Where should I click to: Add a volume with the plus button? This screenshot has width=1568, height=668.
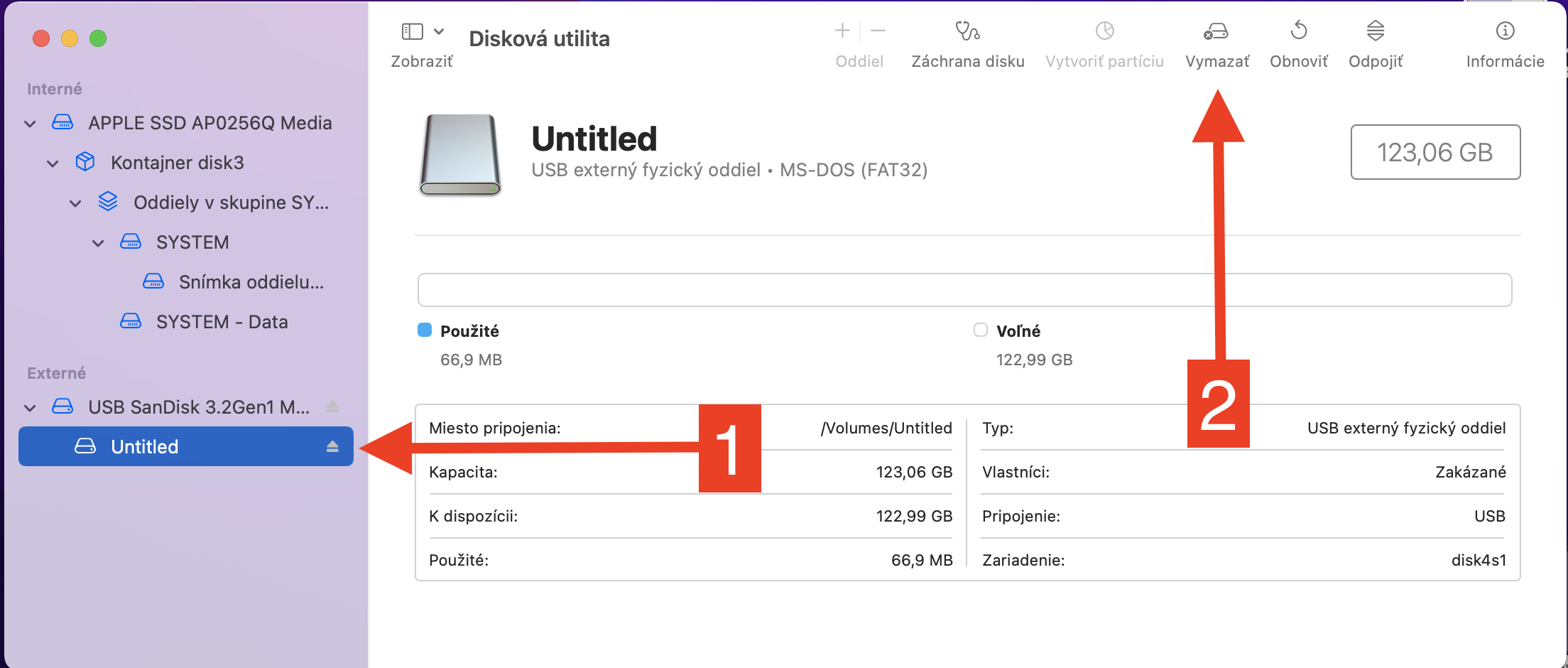coord(842,31)
